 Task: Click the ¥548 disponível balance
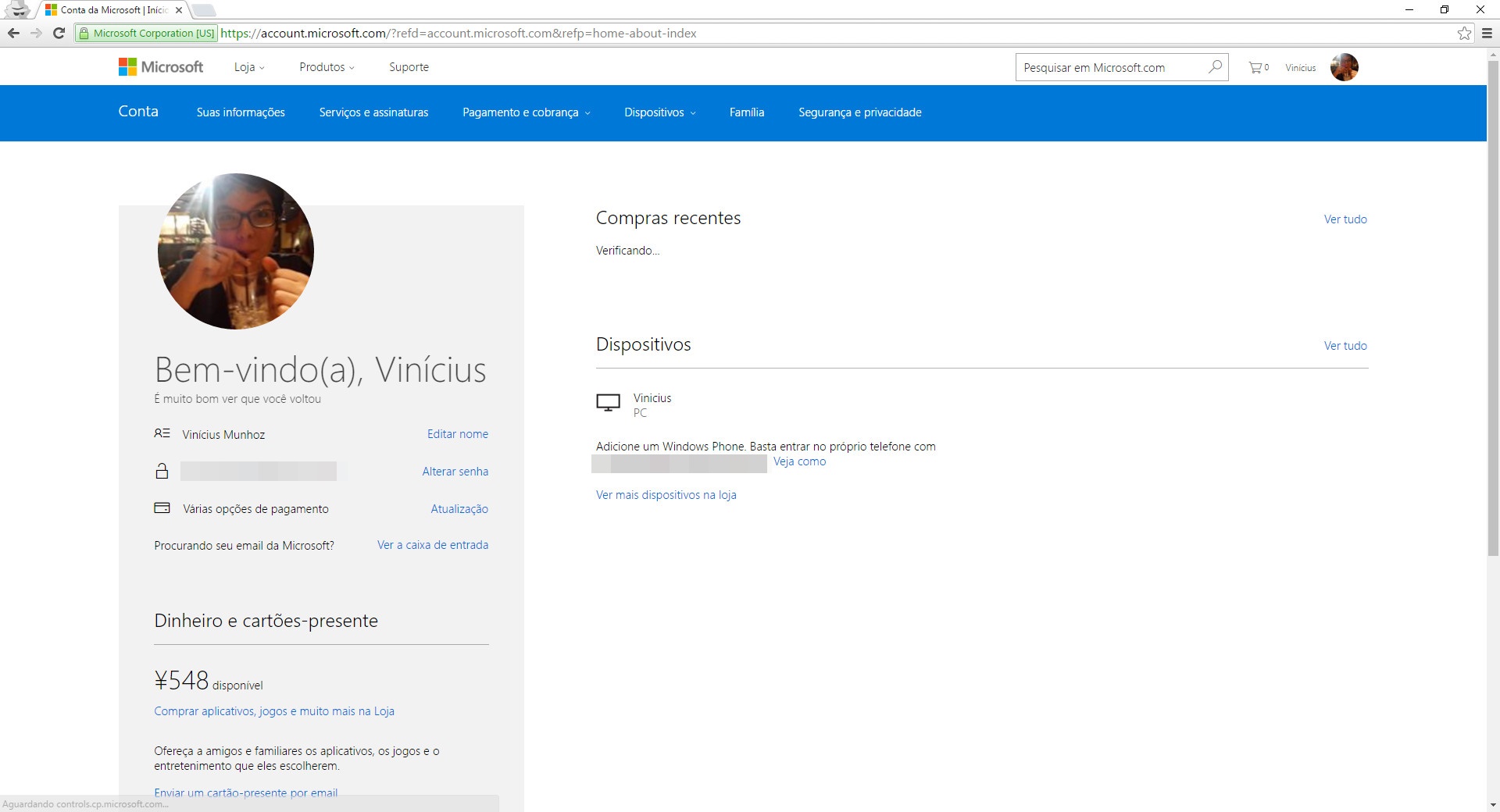coord(209,681)
